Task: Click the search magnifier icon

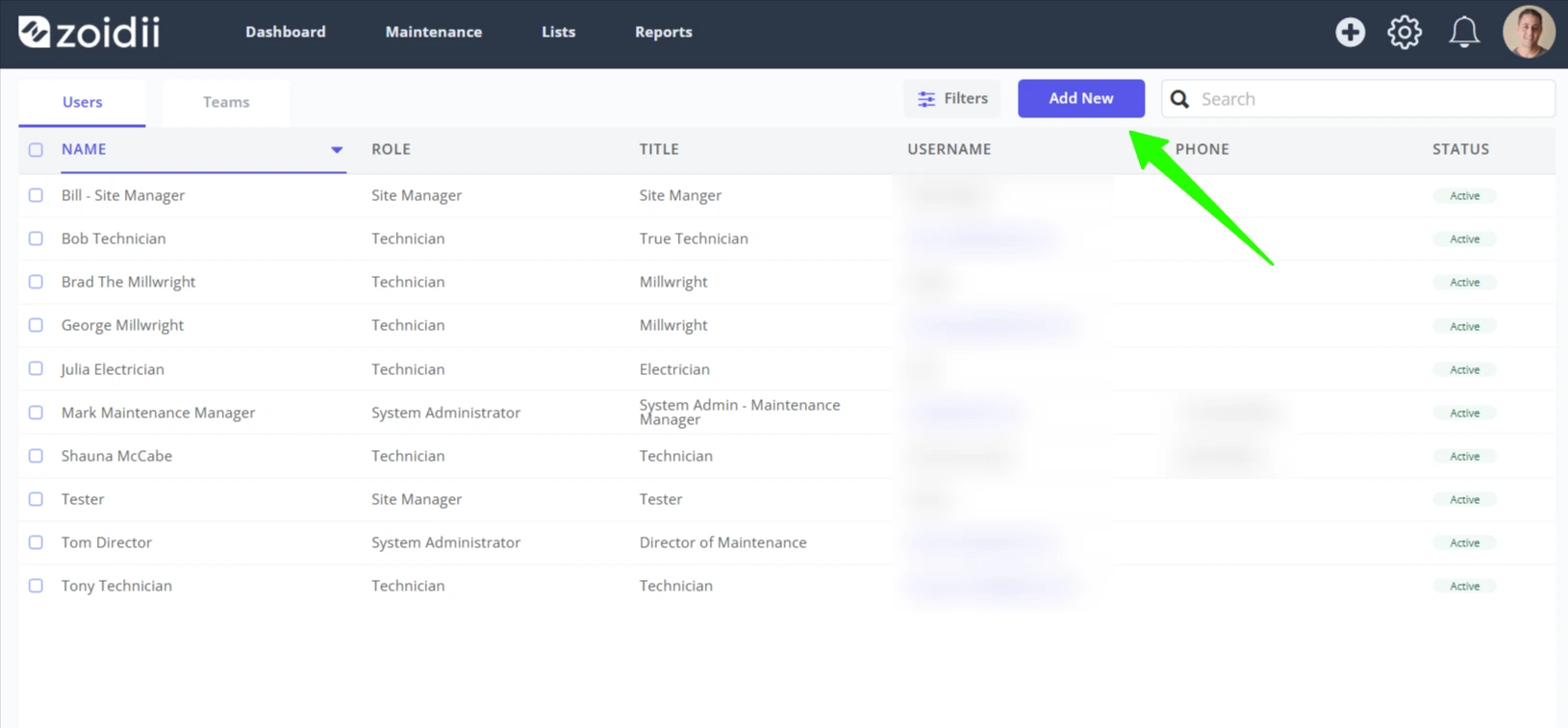Action: pyautogui.click(x=1179, y=99)
